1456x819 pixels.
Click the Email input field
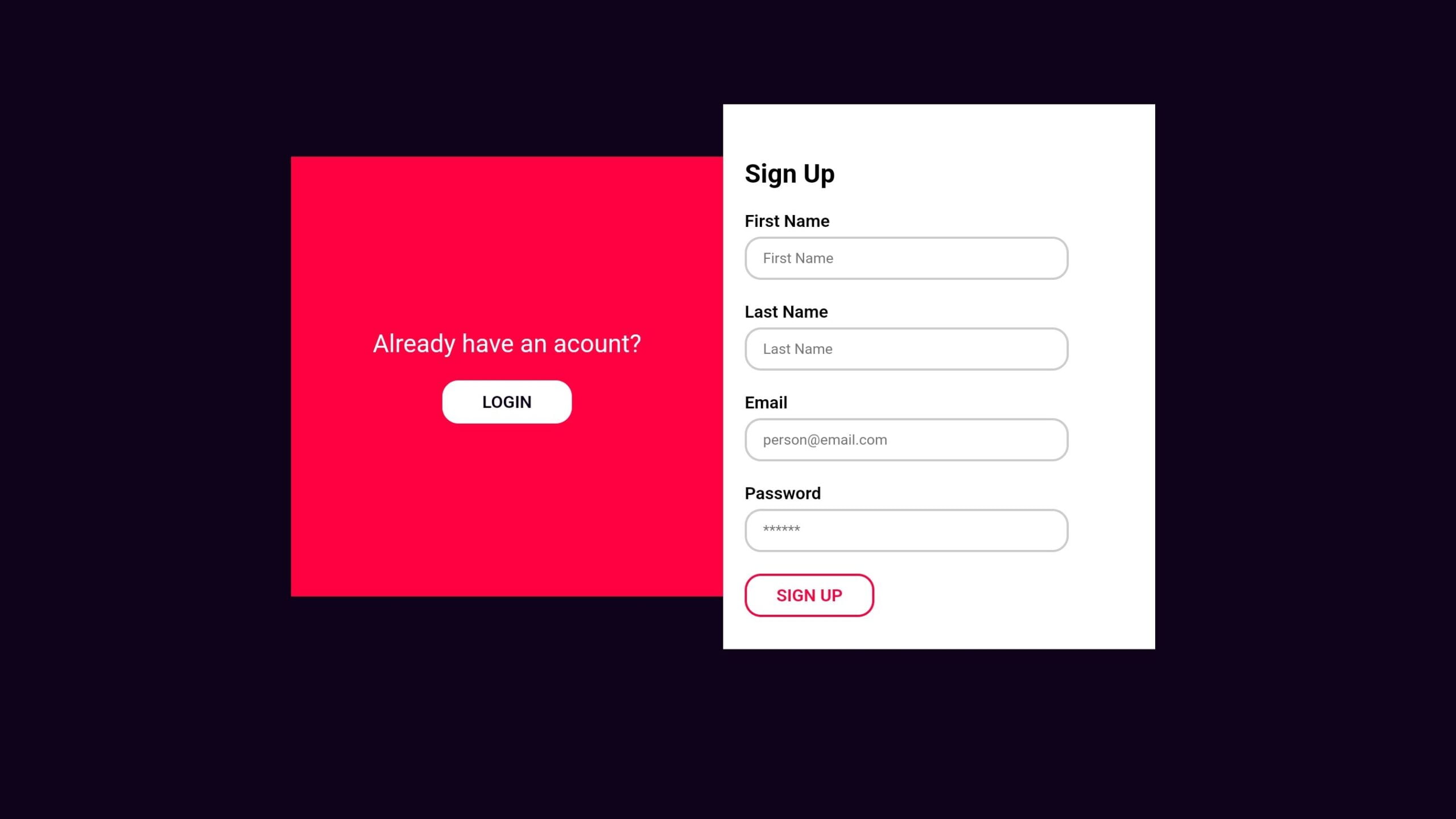coord(906,439)
